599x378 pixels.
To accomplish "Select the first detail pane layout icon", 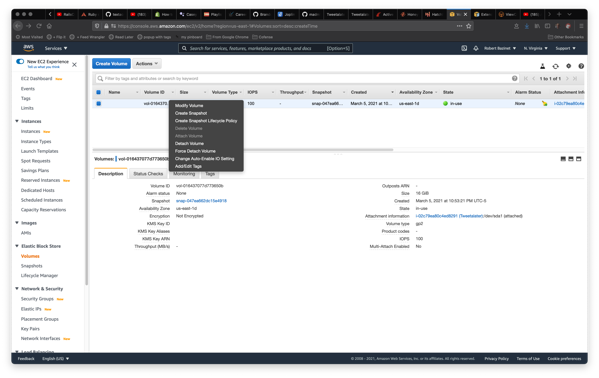I will (563, 159).
